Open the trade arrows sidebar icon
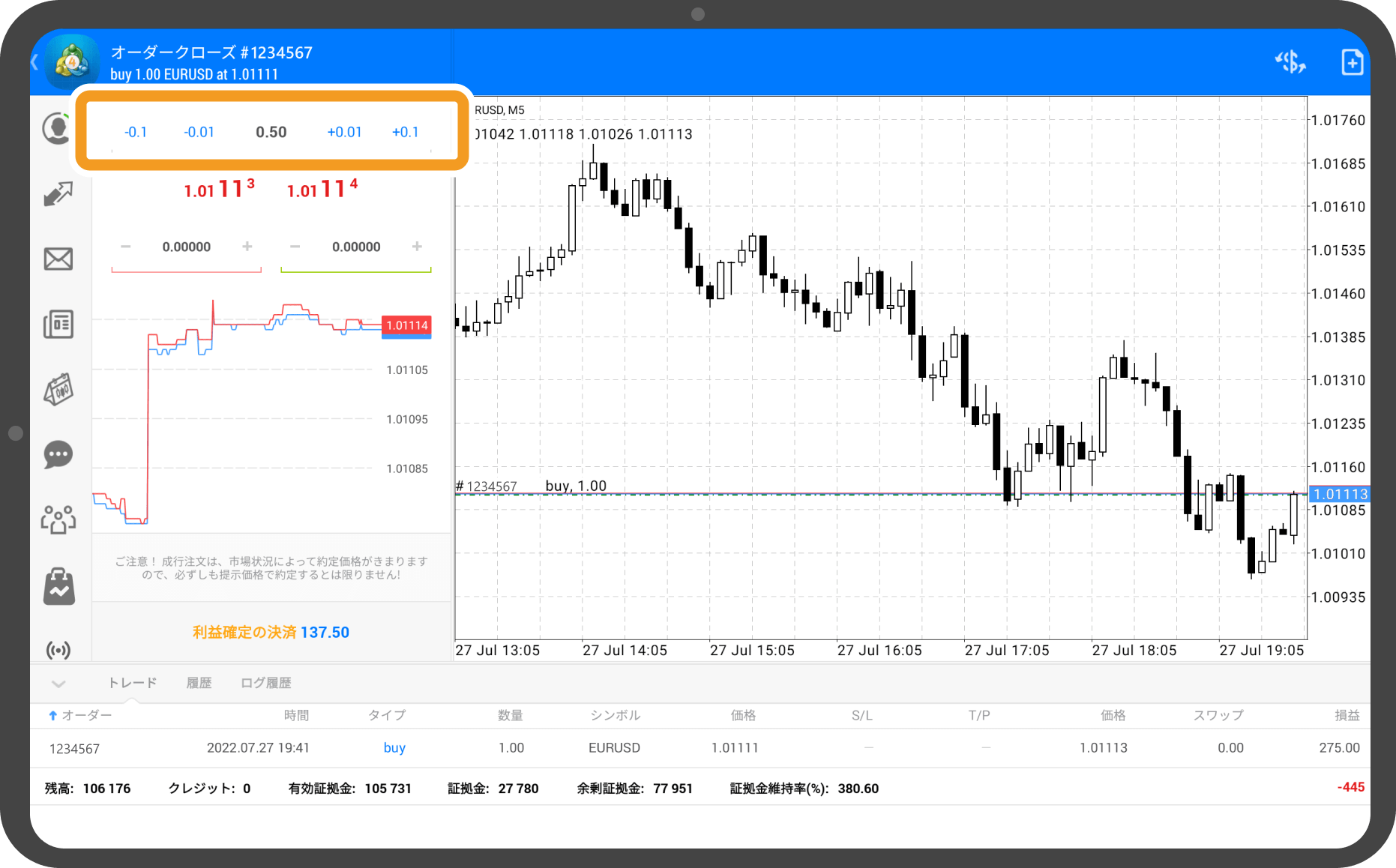The height and width of the screenshot is (868, 1396). pyautogui.click(x=58, y=194)
